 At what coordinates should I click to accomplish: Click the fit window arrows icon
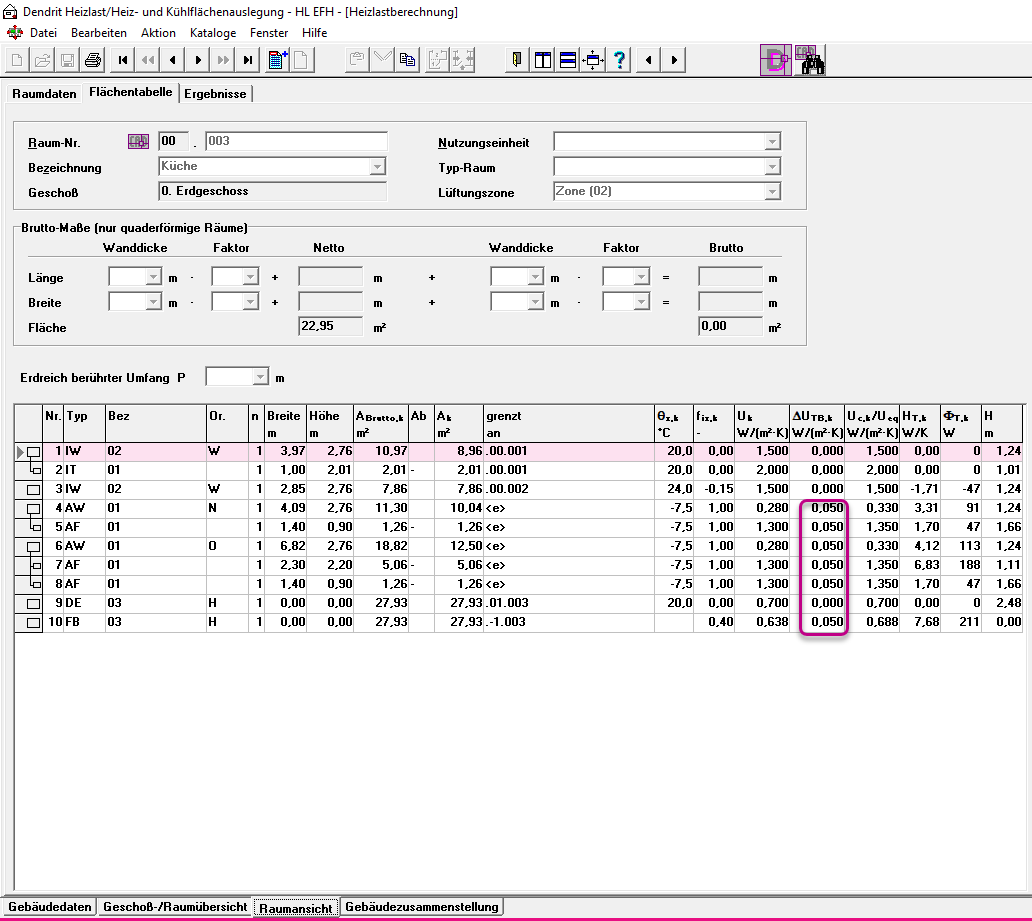594,61
